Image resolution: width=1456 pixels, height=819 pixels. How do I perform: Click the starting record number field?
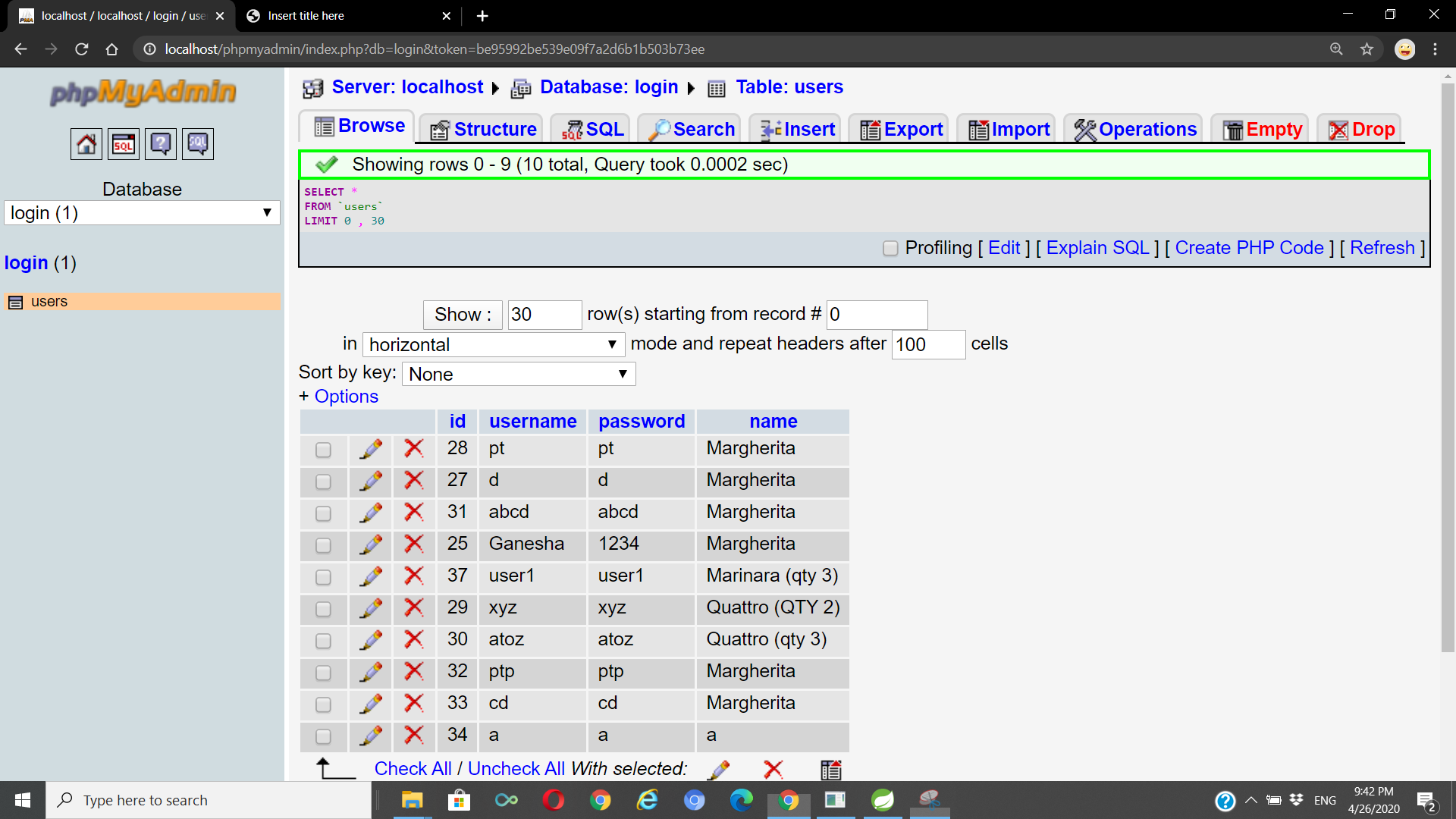[876, 315]
